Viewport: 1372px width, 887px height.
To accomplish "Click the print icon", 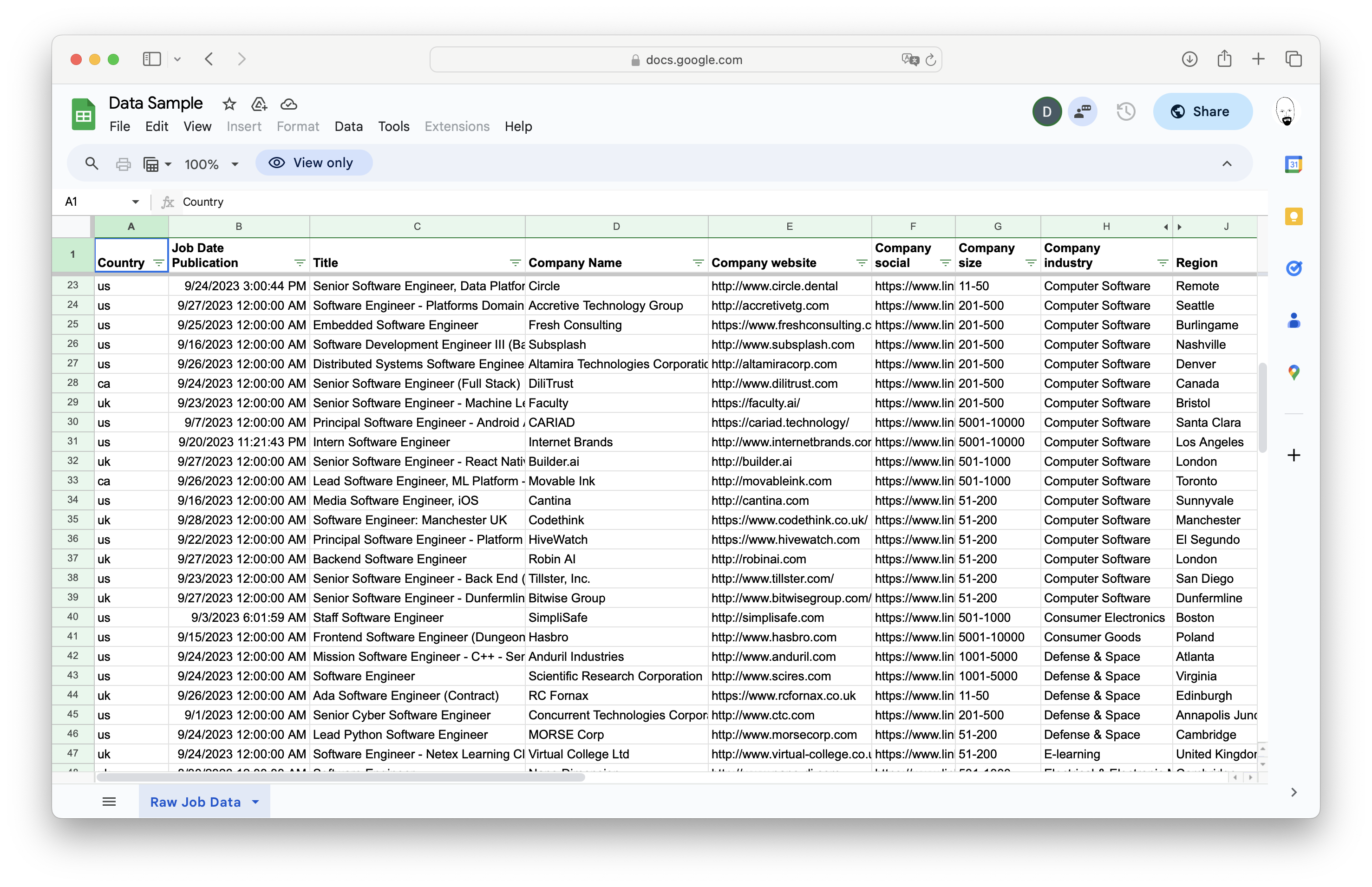I will (123, 164).
